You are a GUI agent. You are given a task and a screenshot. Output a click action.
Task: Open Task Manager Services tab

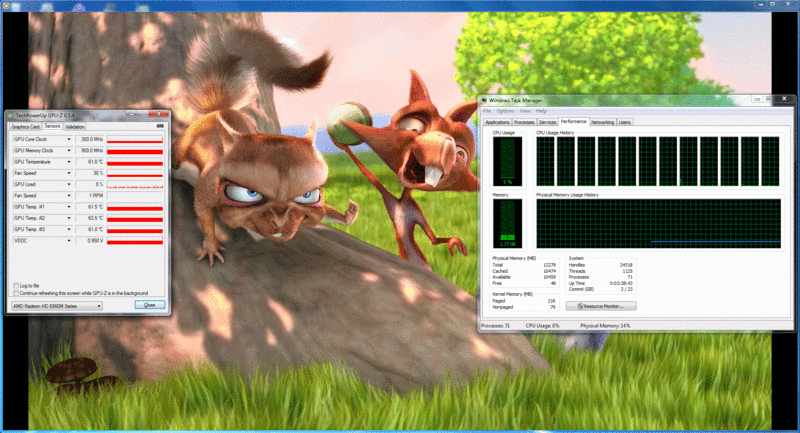coord(547,122)
